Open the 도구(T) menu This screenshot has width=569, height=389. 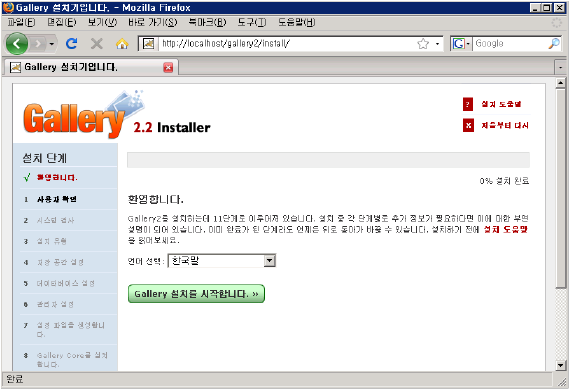tap(252, 22)
